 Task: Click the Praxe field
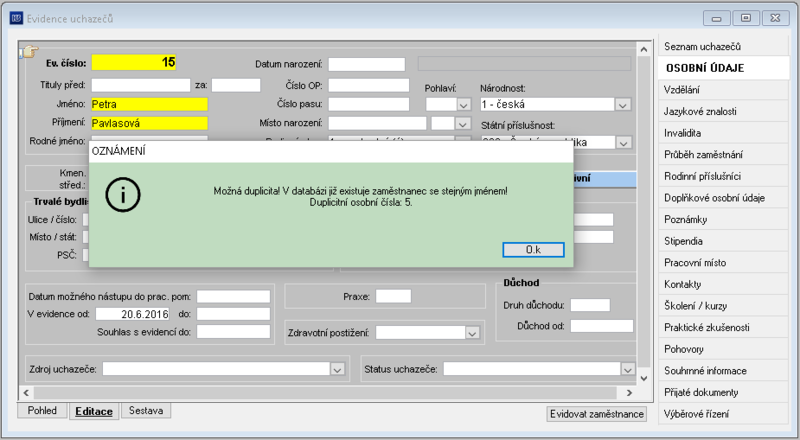[393, 297]
